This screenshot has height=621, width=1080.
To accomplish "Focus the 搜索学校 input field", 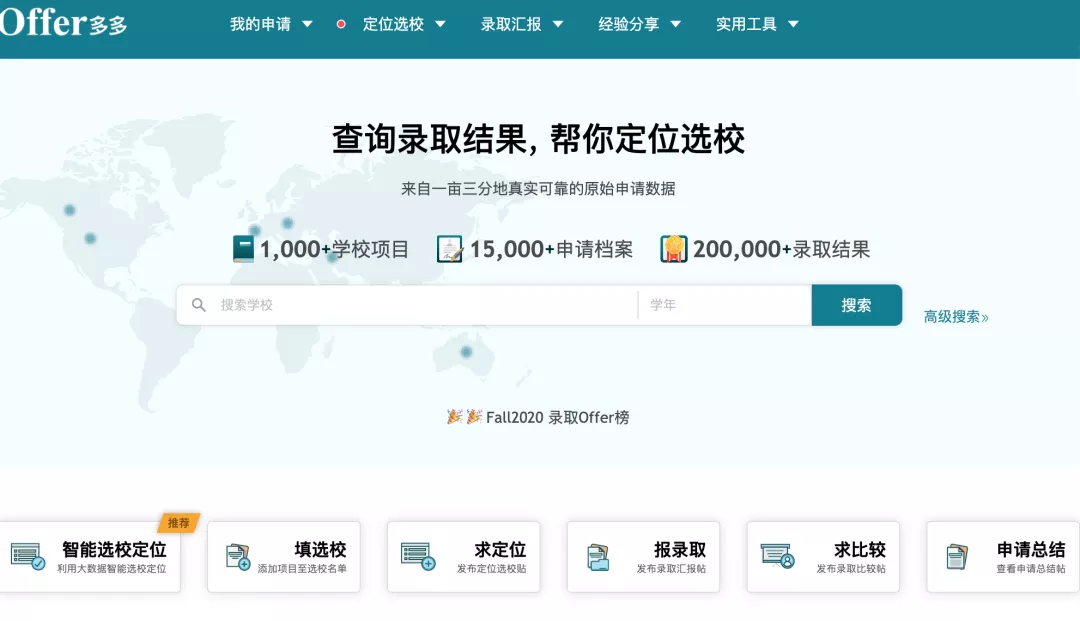I will pyautogui.click(x=420, y=305).
